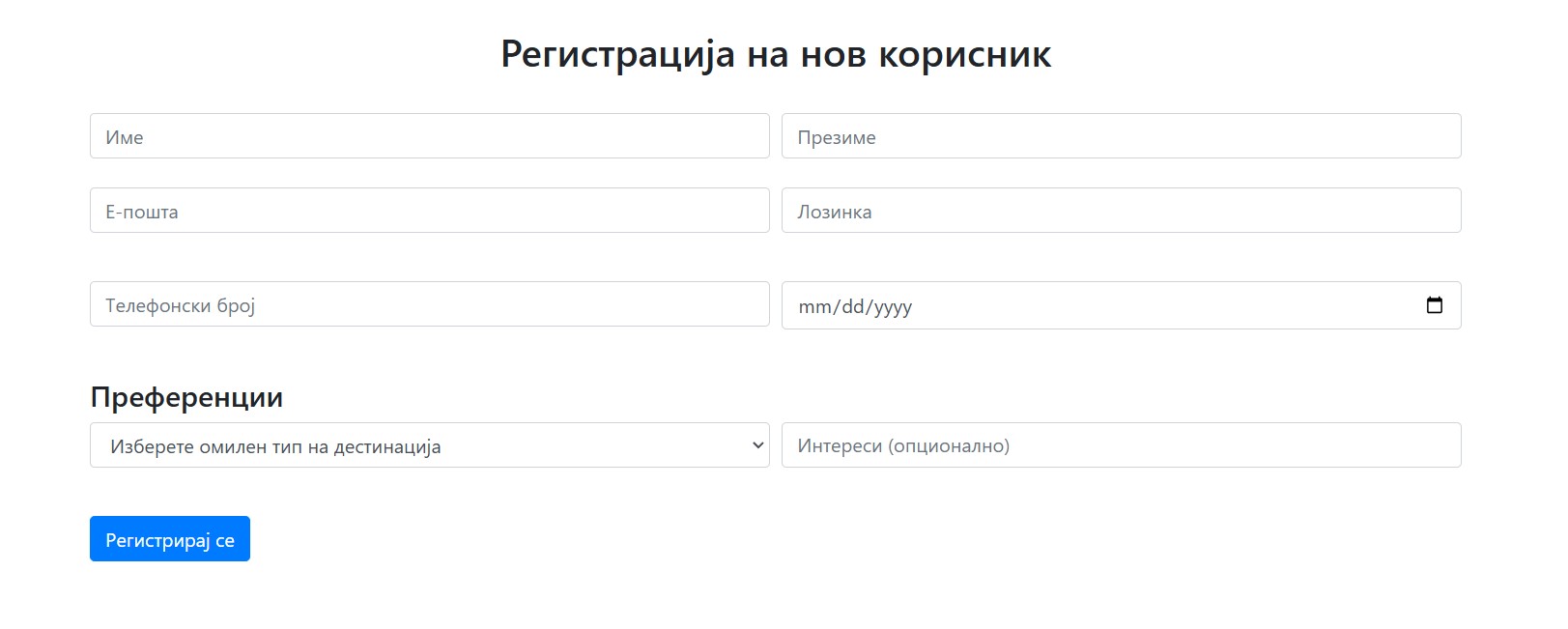
Task: Focus the Презиме text field
Action: point(1121,136)
